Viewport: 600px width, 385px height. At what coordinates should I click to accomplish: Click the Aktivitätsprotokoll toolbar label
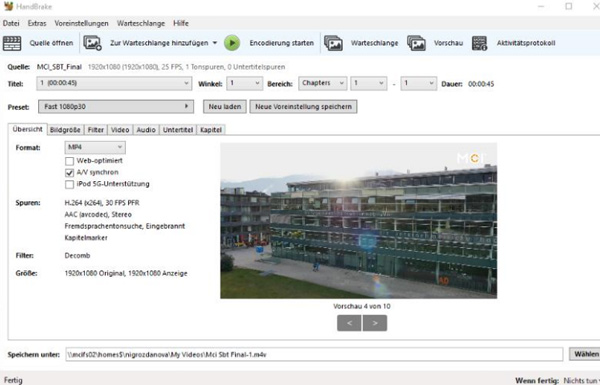(526, 43)
